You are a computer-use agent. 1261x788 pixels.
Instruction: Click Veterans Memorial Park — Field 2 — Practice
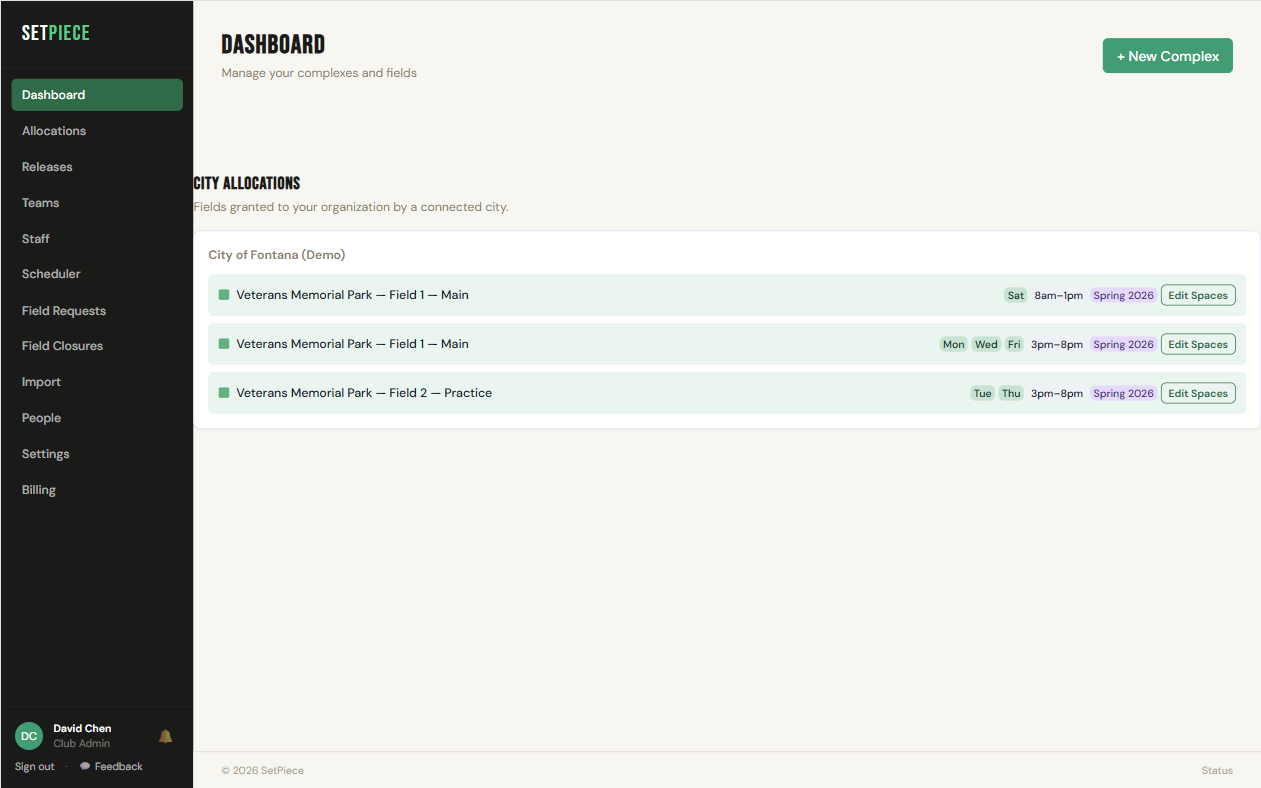pos(364,393)
